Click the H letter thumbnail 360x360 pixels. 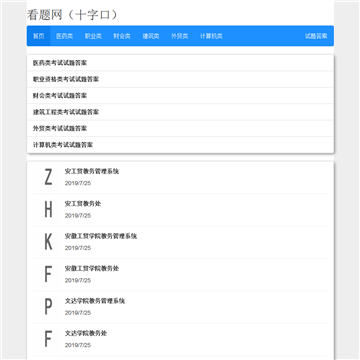pos(48,210)
